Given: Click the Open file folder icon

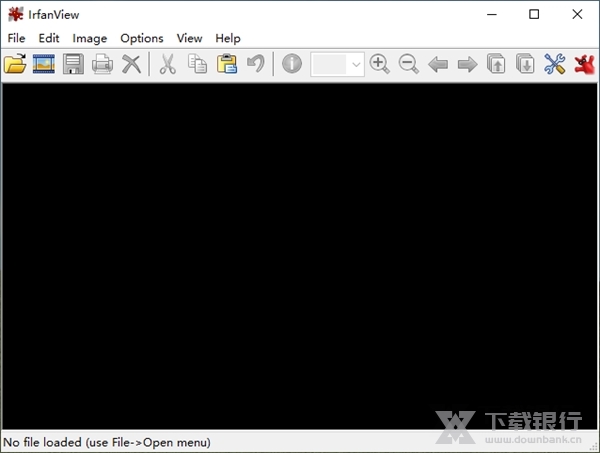Looking at the screenshot, I should click(x=15, y=65).
